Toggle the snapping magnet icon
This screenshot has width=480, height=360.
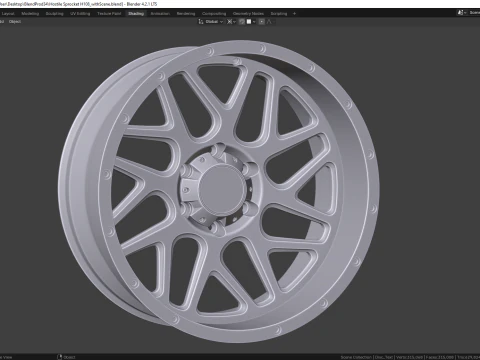(242, 22)
